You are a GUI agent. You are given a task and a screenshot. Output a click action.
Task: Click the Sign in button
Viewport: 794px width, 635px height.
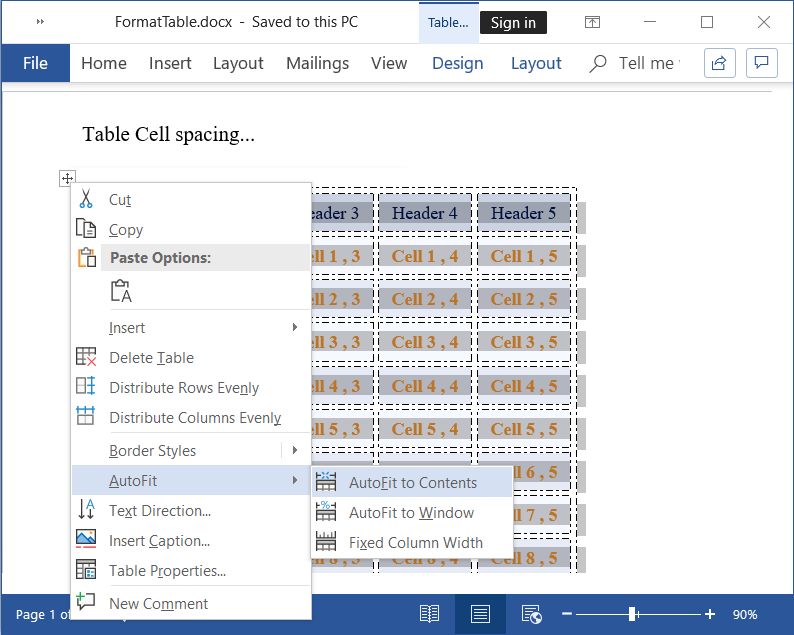pyautogui.click(x=513, y=22)
